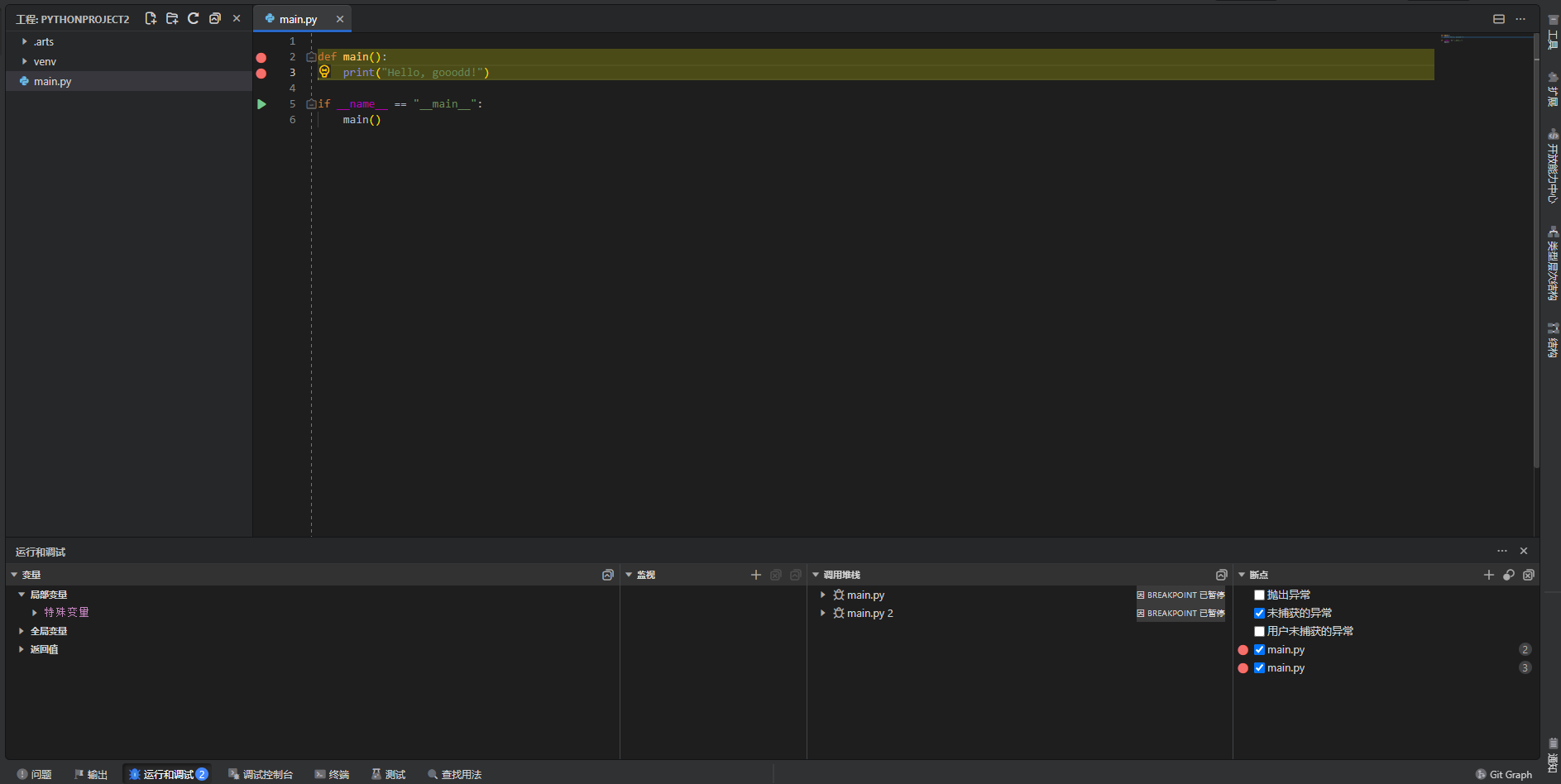
Task: Open the lightbulb quick-fix on line 3
Action: [x=324, y=72]
